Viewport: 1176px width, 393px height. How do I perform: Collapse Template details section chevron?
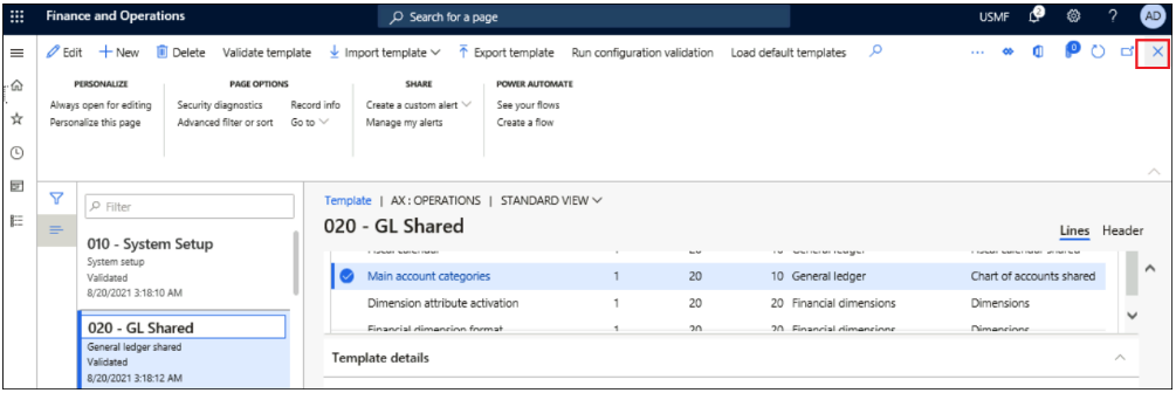point(1120,358)
